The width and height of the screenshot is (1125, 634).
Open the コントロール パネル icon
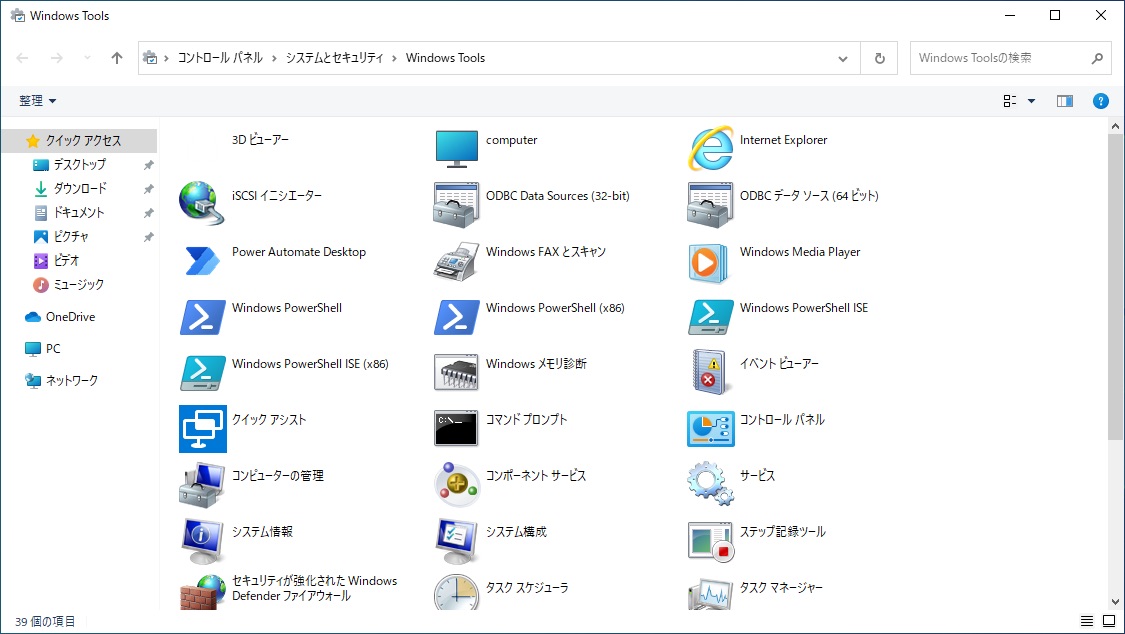(710, 428)
